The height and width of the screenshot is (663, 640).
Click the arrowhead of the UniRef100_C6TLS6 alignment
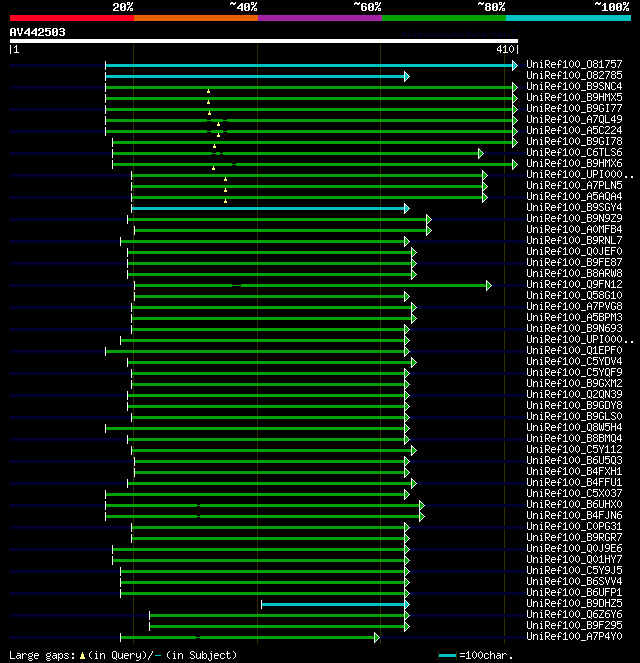tap(480, 153)
